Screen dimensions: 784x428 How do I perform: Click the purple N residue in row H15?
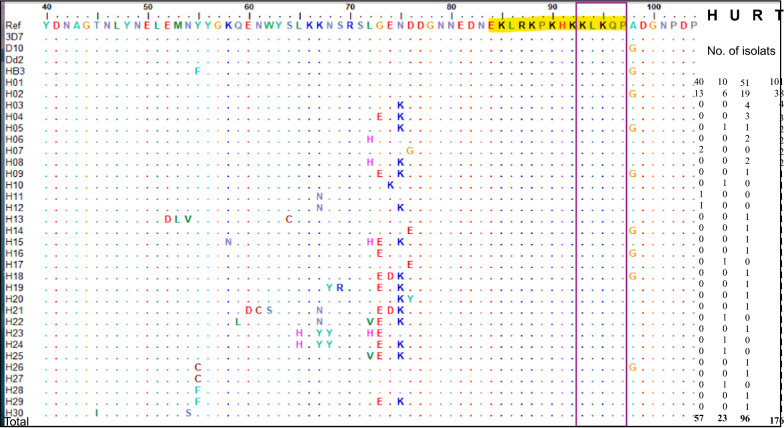point(228,242)
